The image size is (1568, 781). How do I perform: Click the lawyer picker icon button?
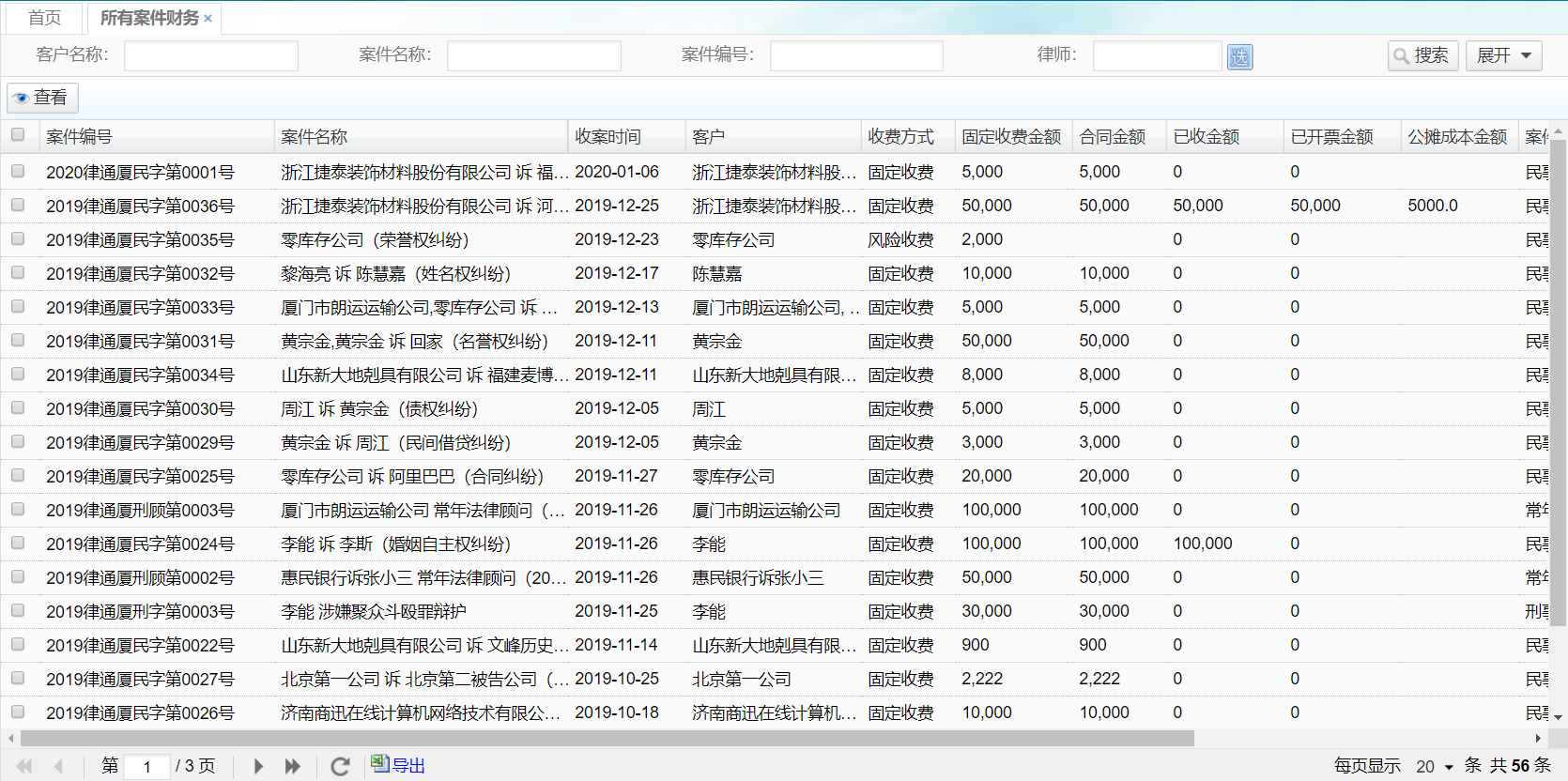pos(1239,57)
